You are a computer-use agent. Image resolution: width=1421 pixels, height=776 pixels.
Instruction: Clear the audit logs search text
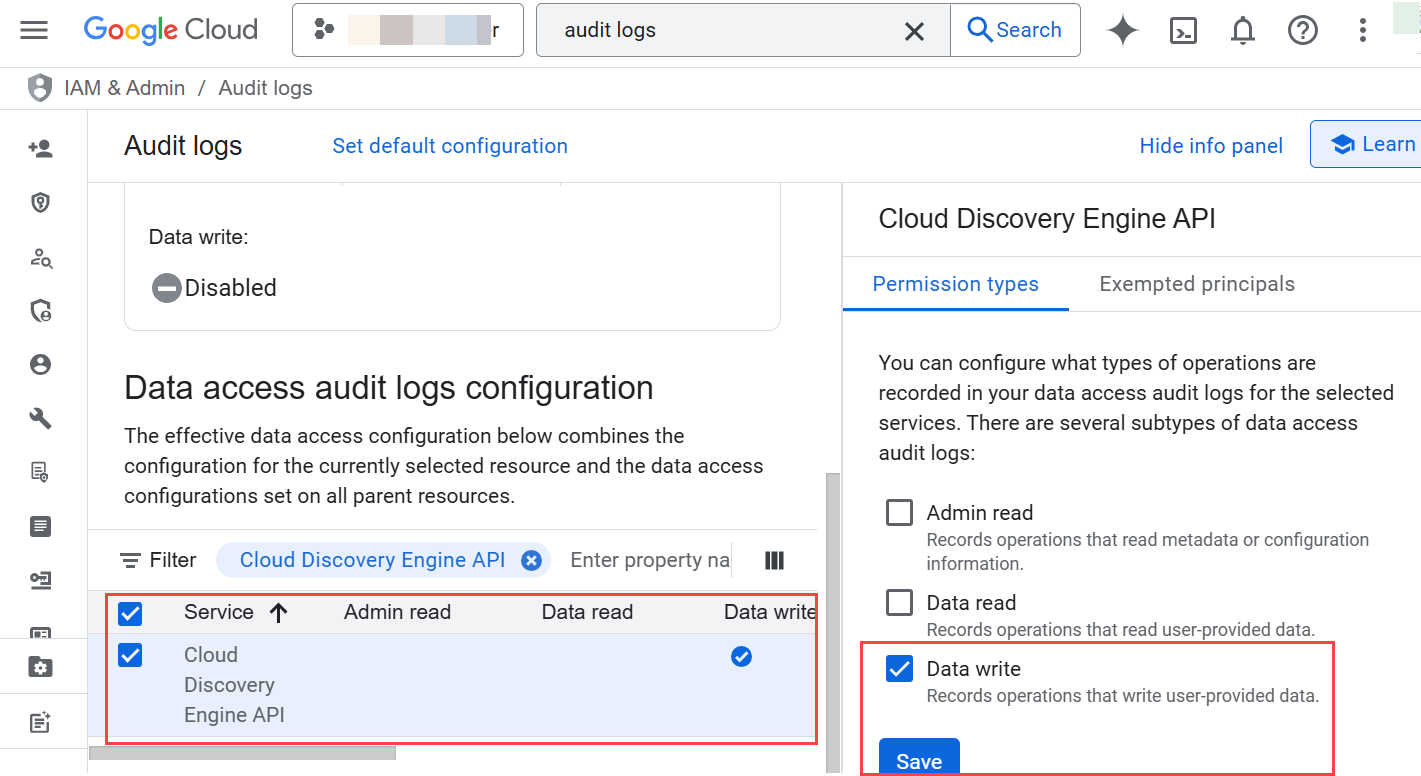point(914,31)
